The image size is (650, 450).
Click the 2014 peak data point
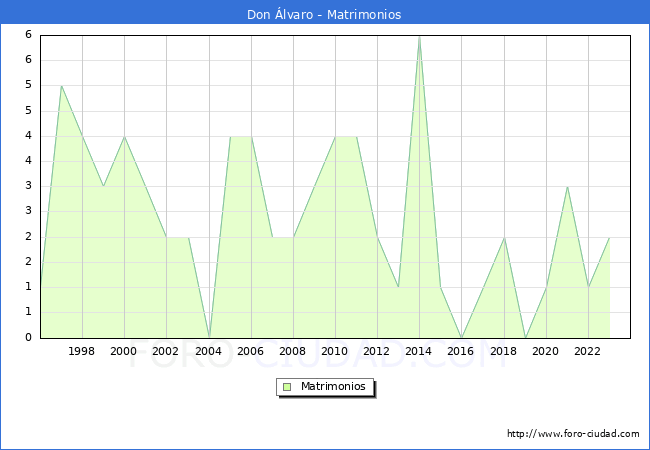point(420,37)
